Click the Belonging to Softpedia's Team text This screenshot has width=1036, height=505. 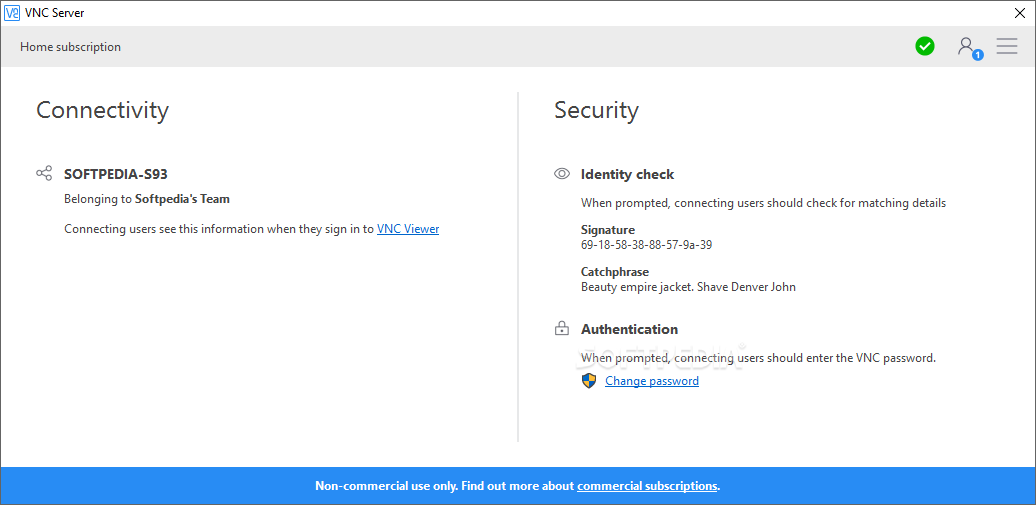coord(147,198)
